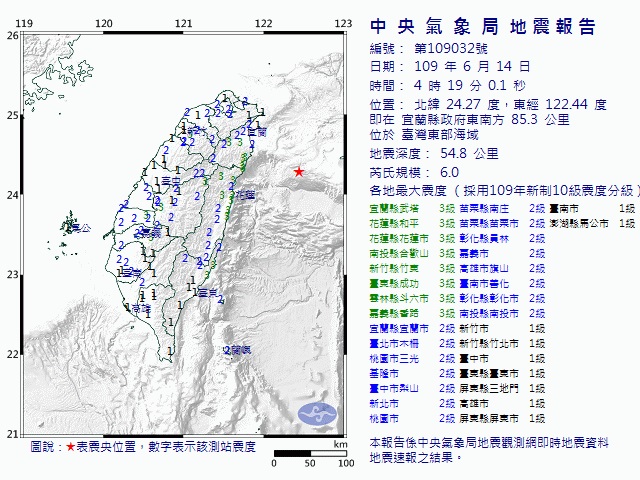Viewport: 640px width, 480px height.
Task: Click the heading 各地最大震度
Action: point(408,191)
